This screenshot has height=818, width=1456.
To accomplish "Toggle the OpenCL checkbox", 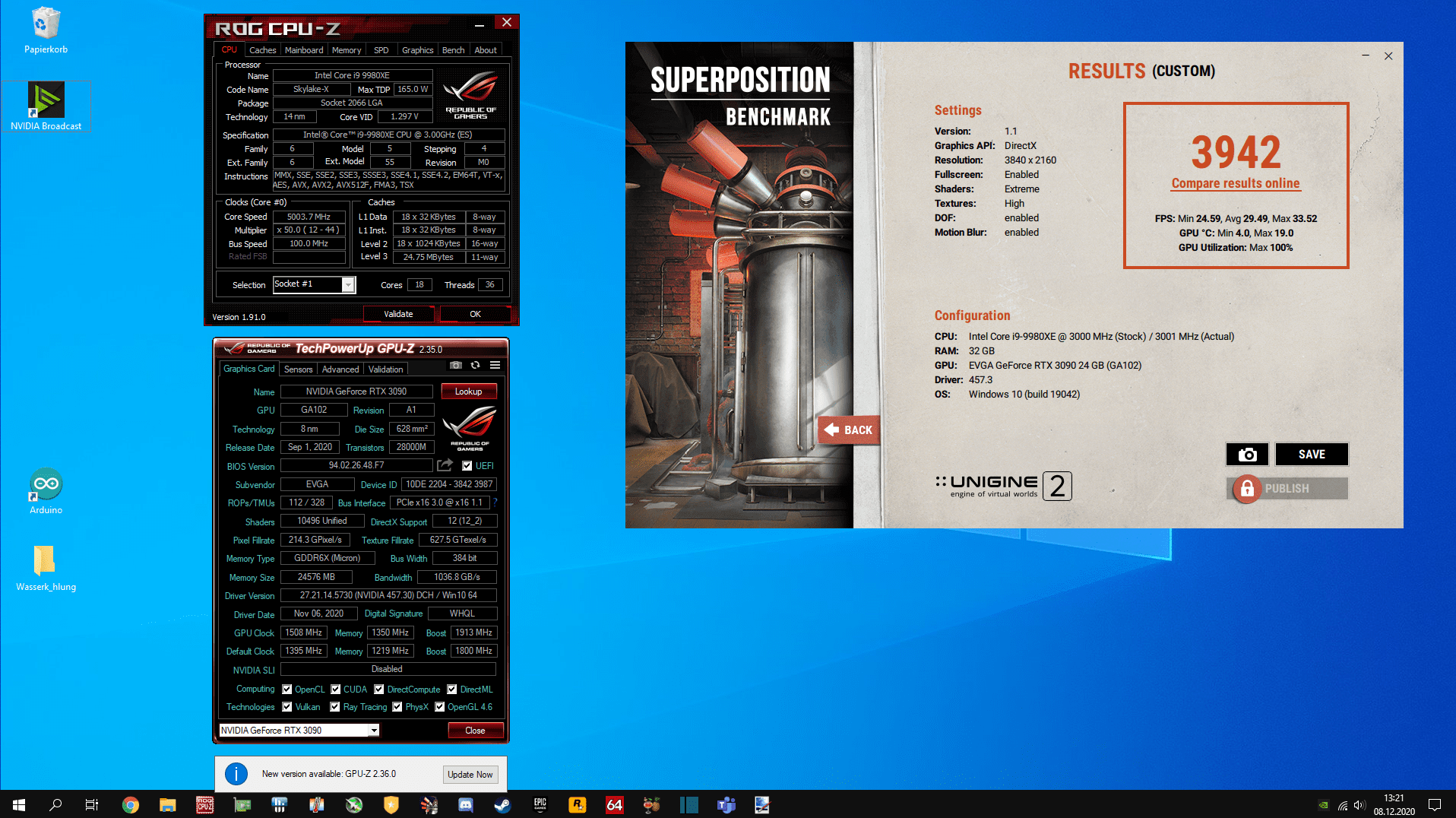I will [287, 690].
